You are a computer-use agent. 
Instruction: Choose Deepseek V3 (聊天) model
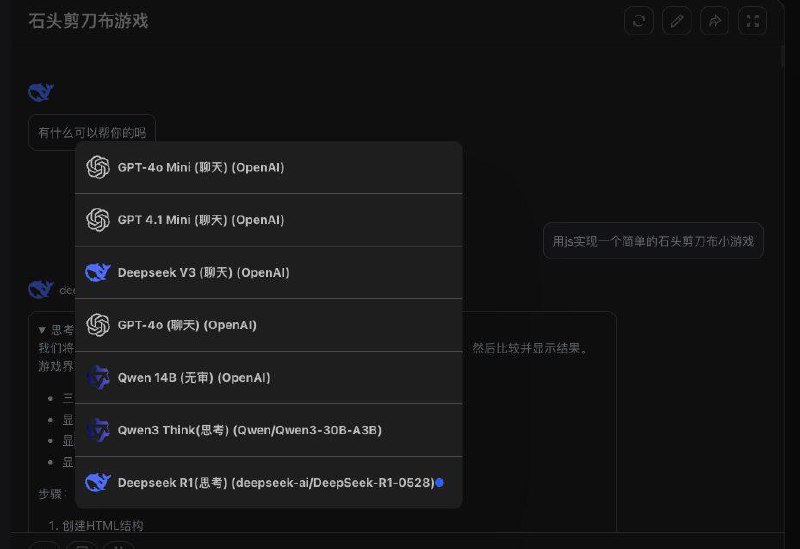click(x=268, y=272)
